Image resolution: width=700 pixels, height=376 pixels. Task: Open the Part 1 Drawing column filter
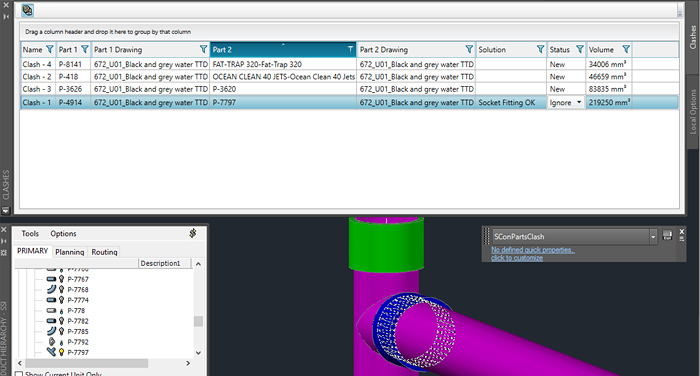pos(203,50)
